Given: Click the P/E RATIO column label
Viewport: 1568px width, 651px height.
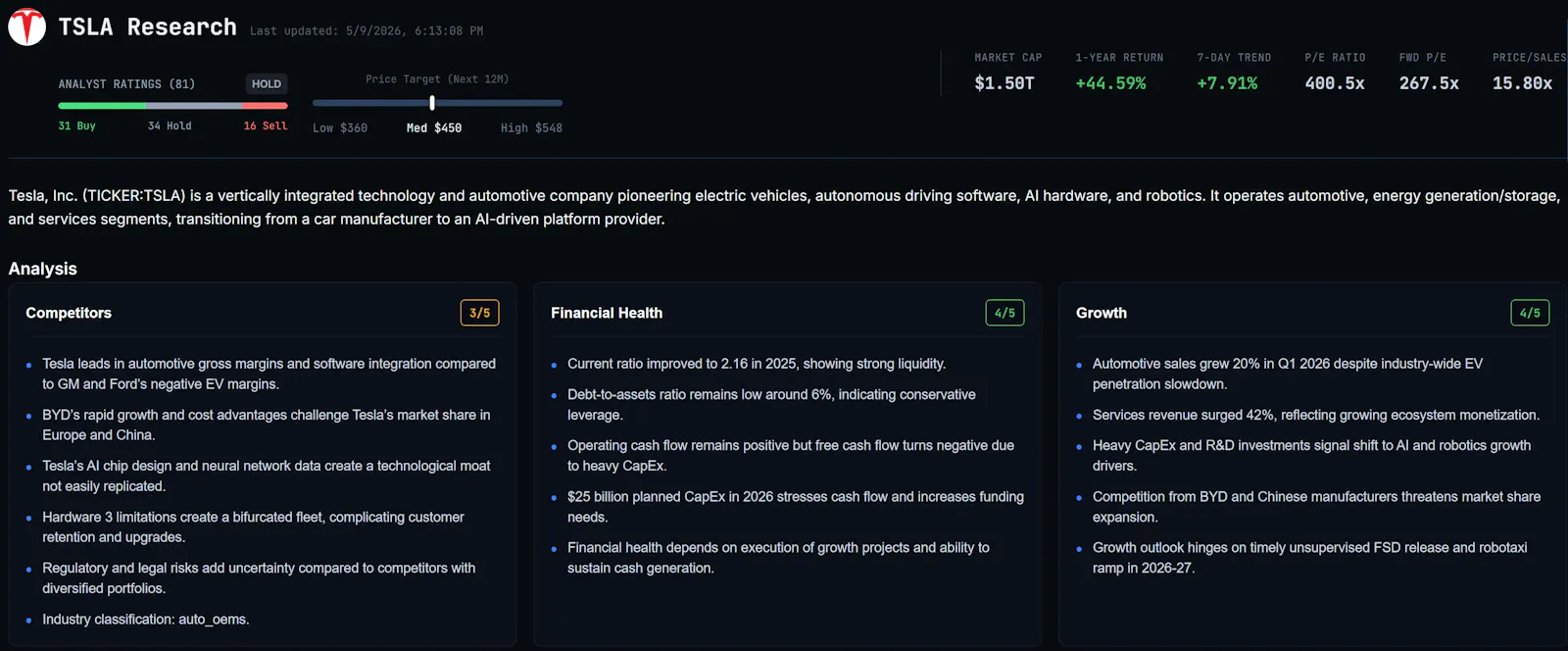Looking at the screenshot, I should point(1335,58).
